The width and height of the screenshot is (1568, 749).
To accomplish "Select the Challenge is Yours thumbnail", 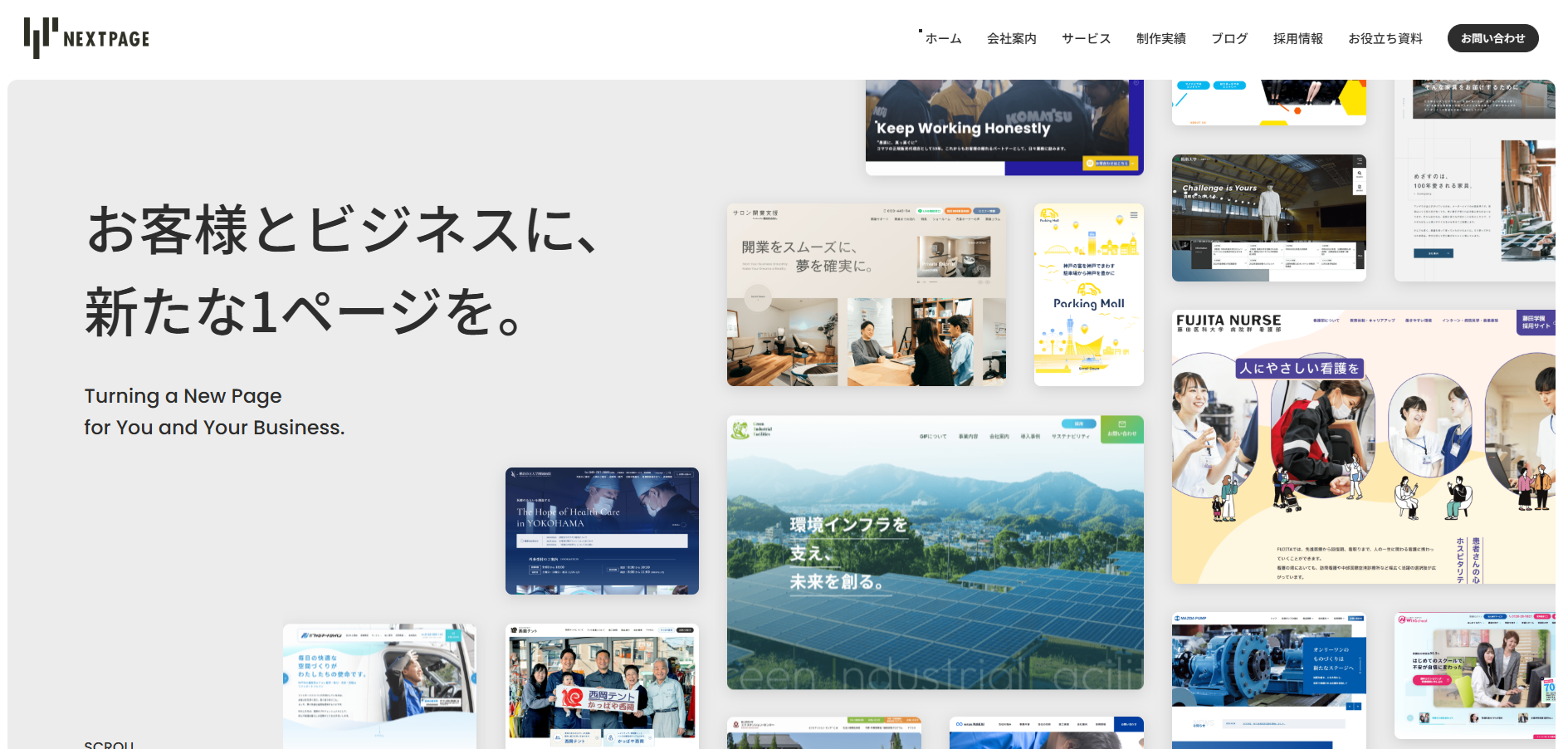I will (1268, 218).
